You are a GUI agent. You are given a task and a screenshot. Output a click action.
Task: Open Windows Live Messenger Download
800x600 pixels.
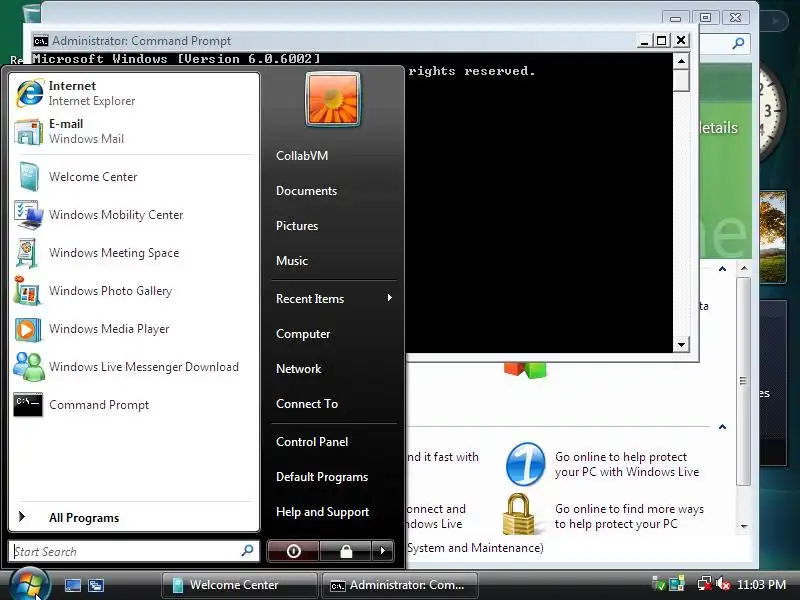[134, 367]
